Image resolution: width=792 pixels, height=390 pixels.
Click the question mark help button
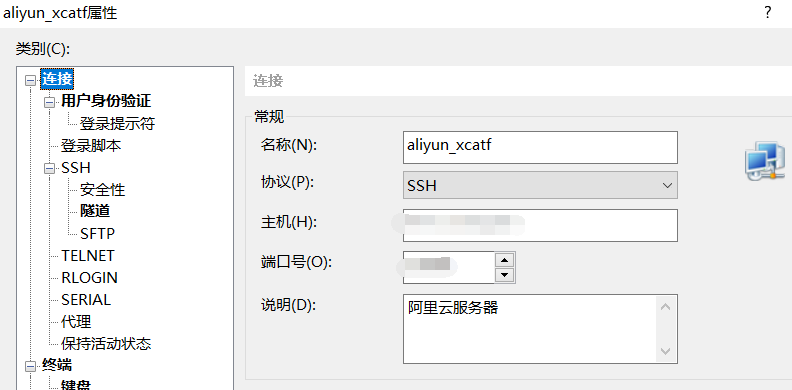pyautogui.click(x=768, y=12)
